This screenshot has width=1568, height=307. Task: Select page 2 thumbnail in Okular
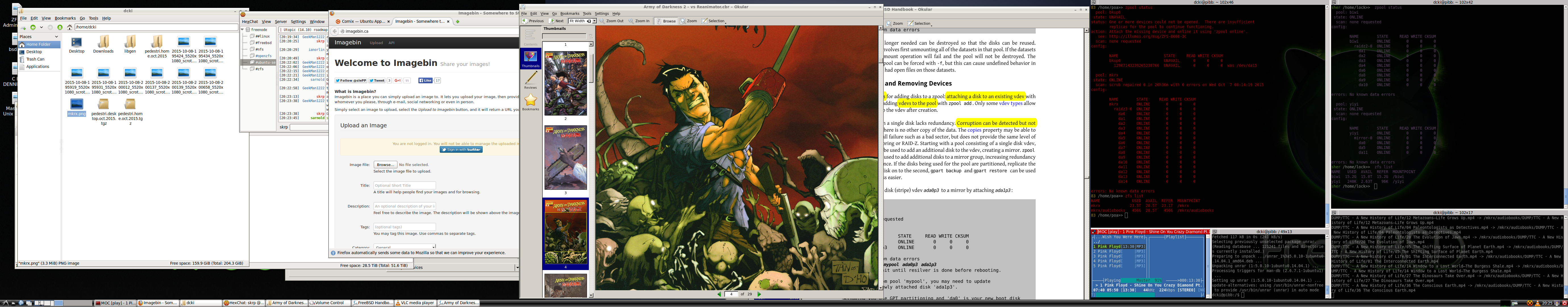click(x=566, y=84)
